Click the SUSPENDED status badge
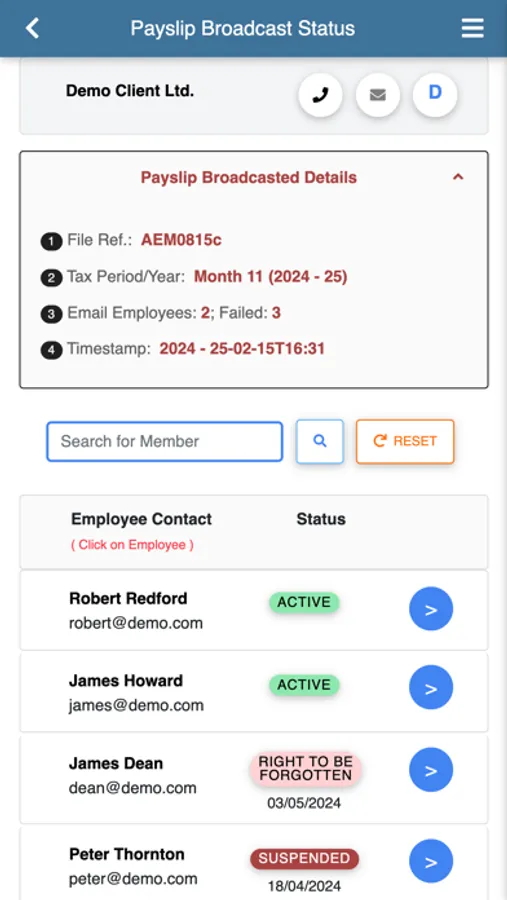The image size is (507, 900). point(304,859)
